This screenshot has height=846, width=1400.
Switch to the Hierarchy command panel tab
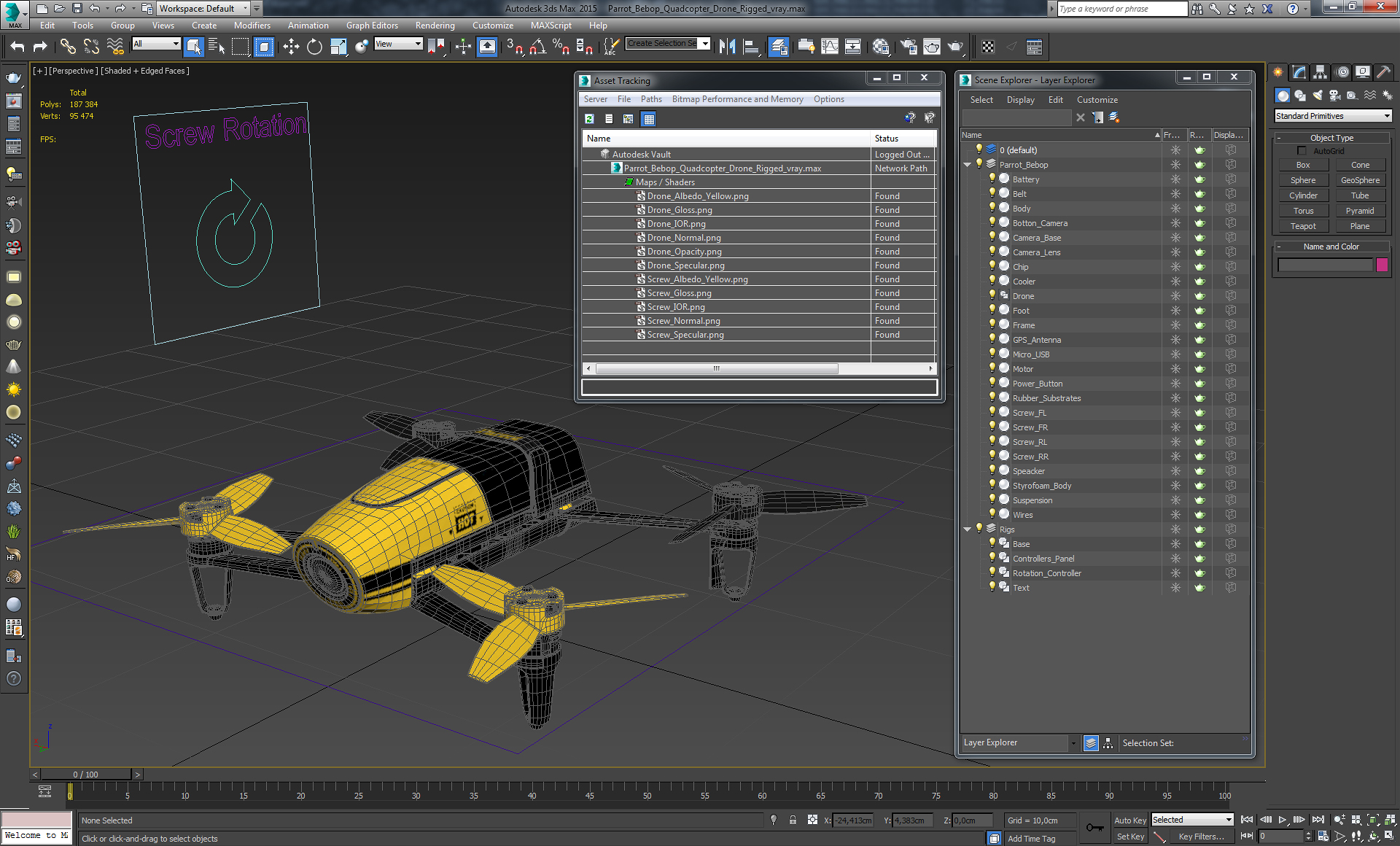point(1321,72)
